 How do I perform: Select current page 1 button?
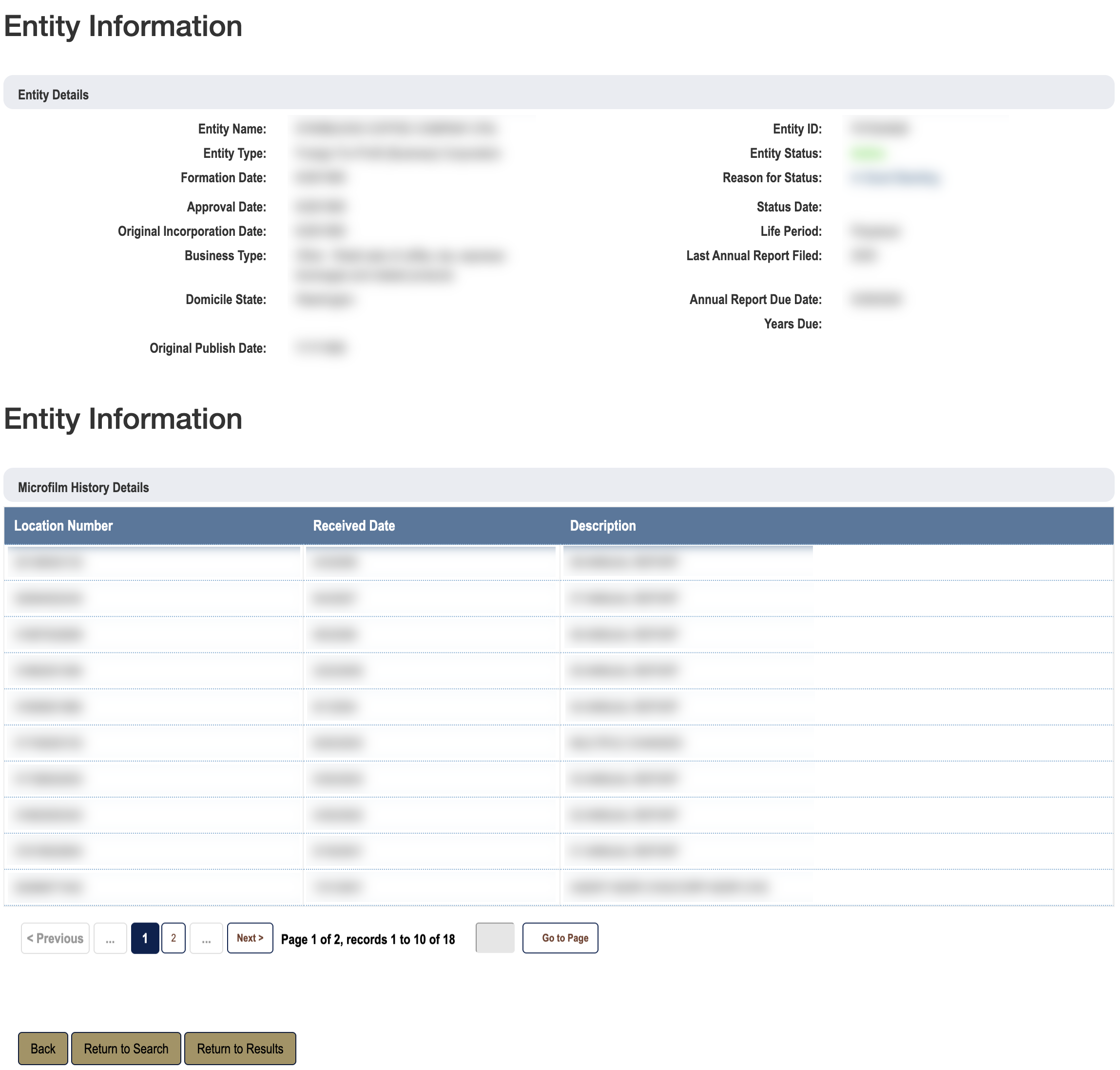pyautogui.click(x=145, y=937)
